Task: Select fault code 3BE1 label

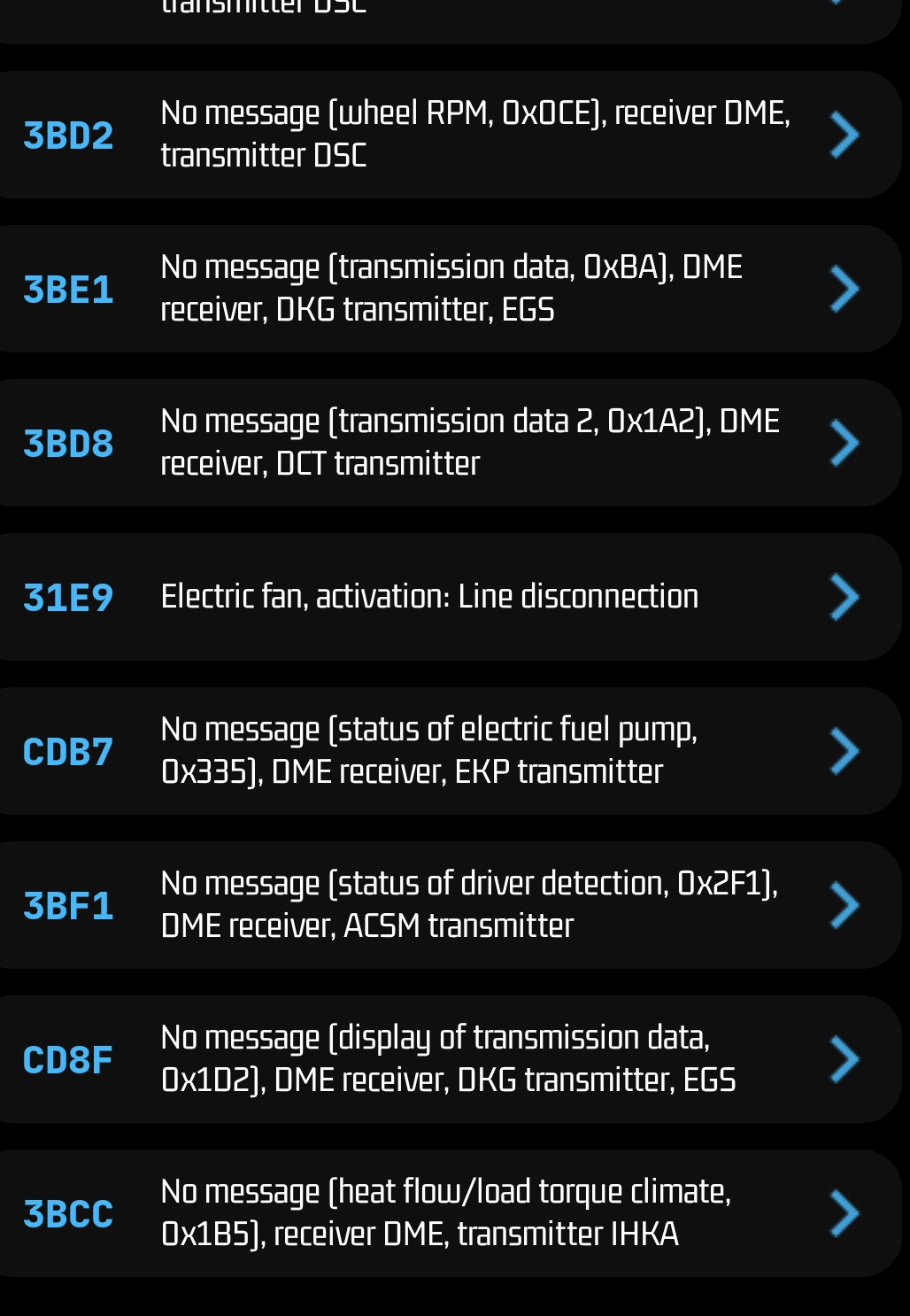Action: (68, 290)
